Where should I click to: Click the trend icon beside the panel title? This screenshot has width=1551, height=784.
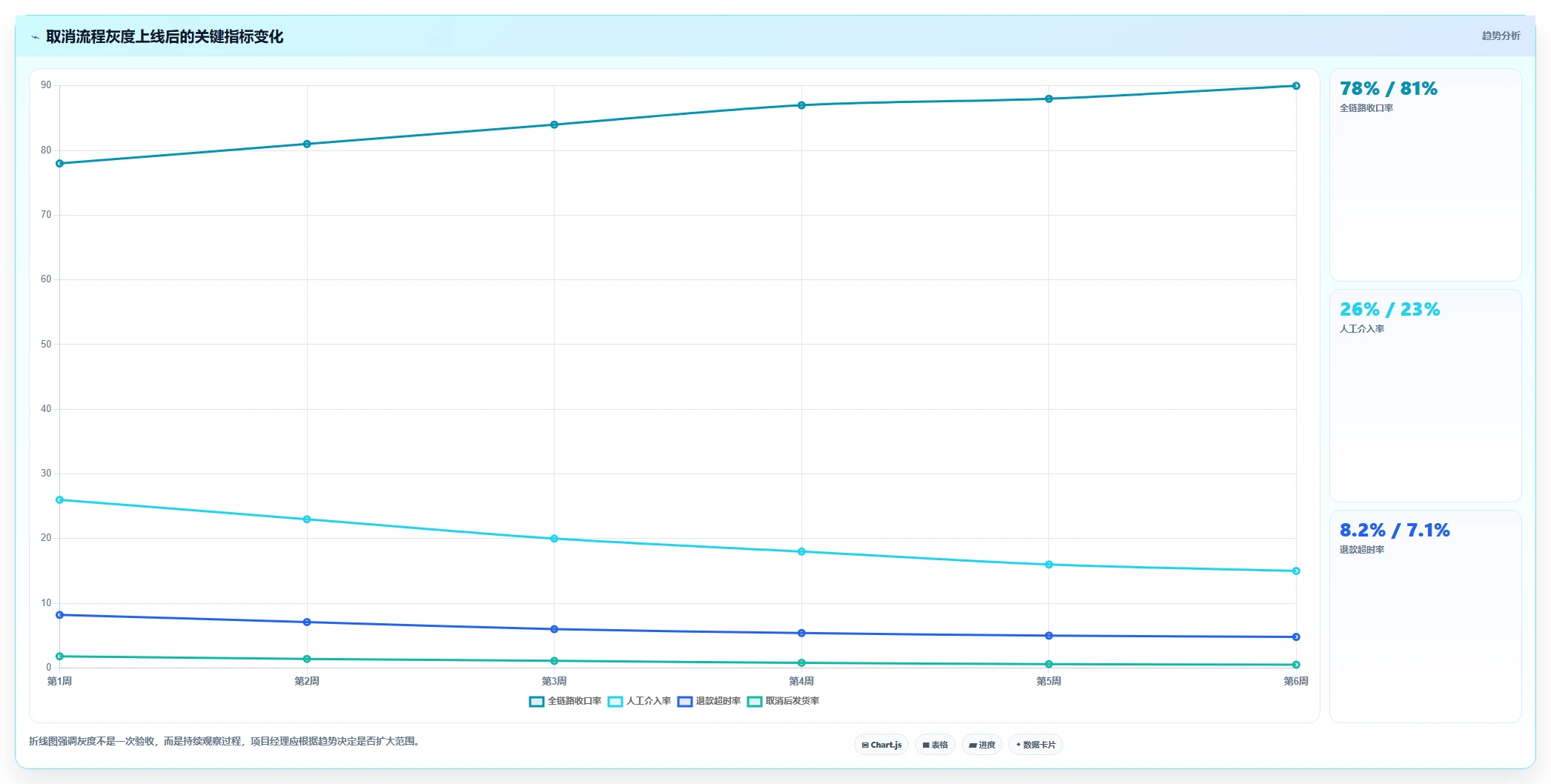[35, 37]
